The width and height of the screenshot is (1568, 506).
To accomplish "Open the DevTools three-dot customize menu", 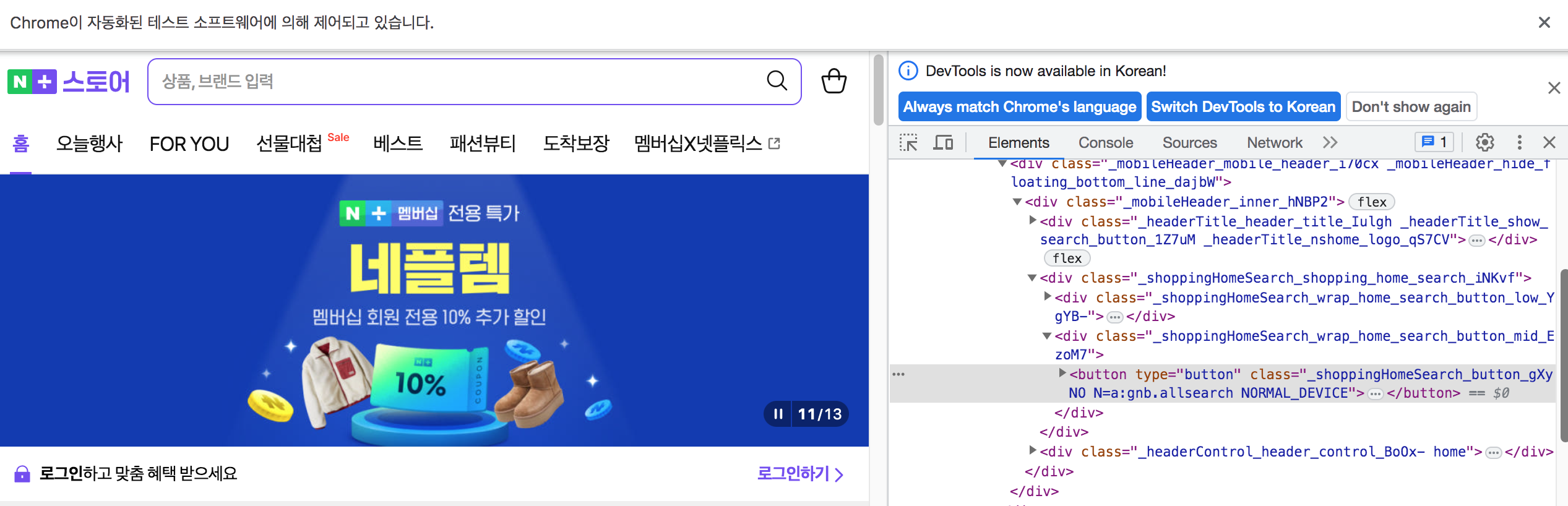I will click(1519, 142).
